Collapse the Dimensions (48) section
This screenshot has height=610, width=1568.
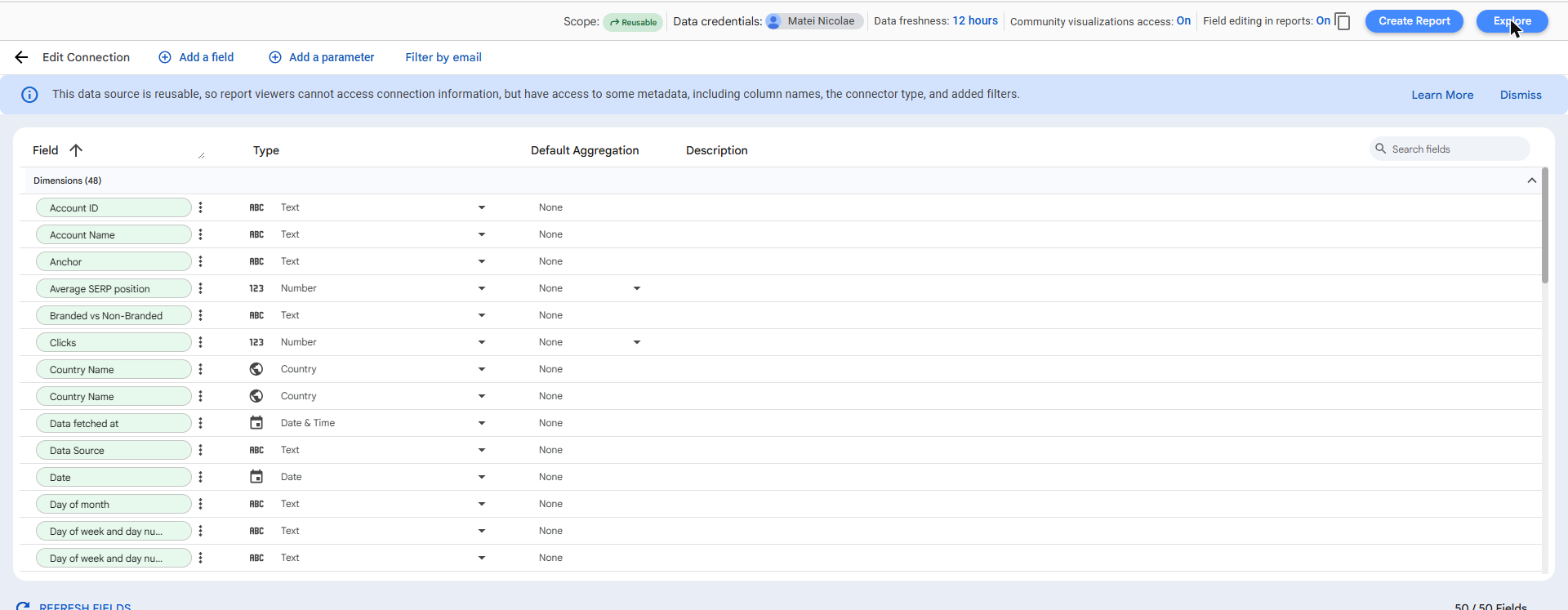pyautogui.click(x=1531, y=181)
